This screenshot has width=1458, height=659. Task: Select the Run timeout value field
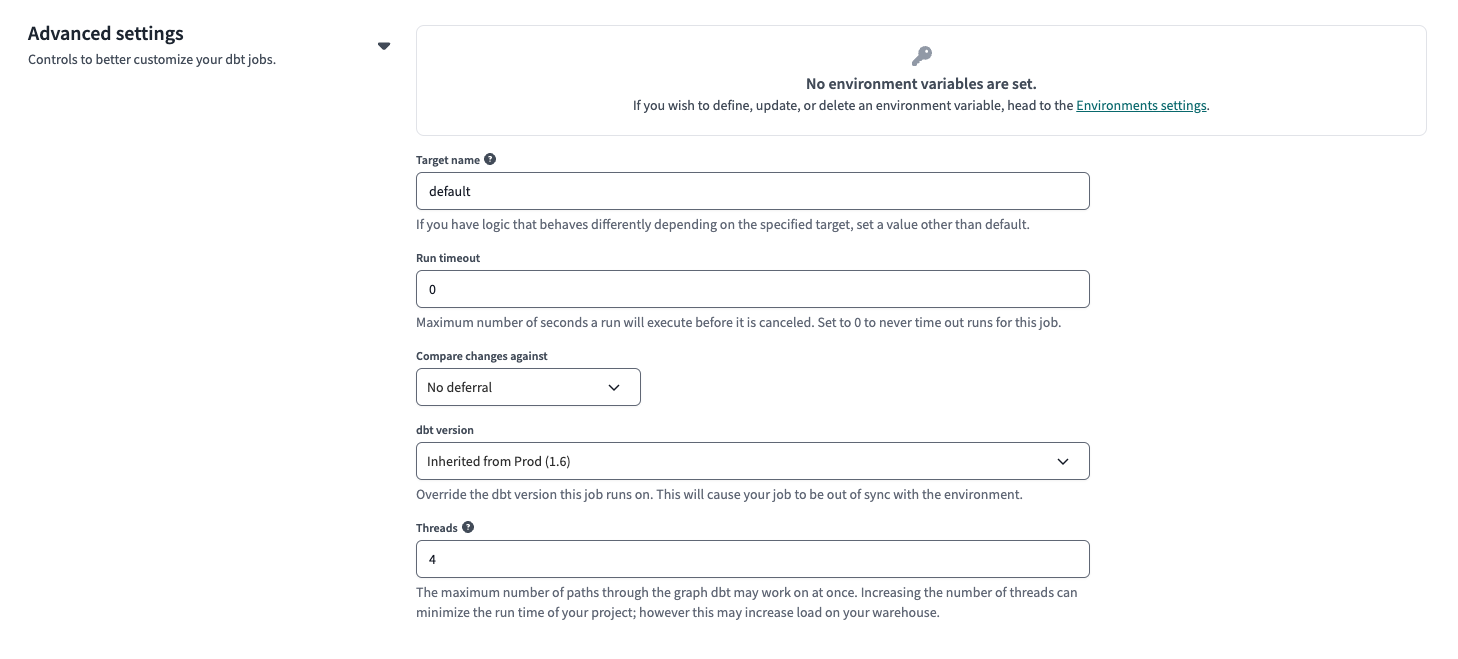click(752, 289)
